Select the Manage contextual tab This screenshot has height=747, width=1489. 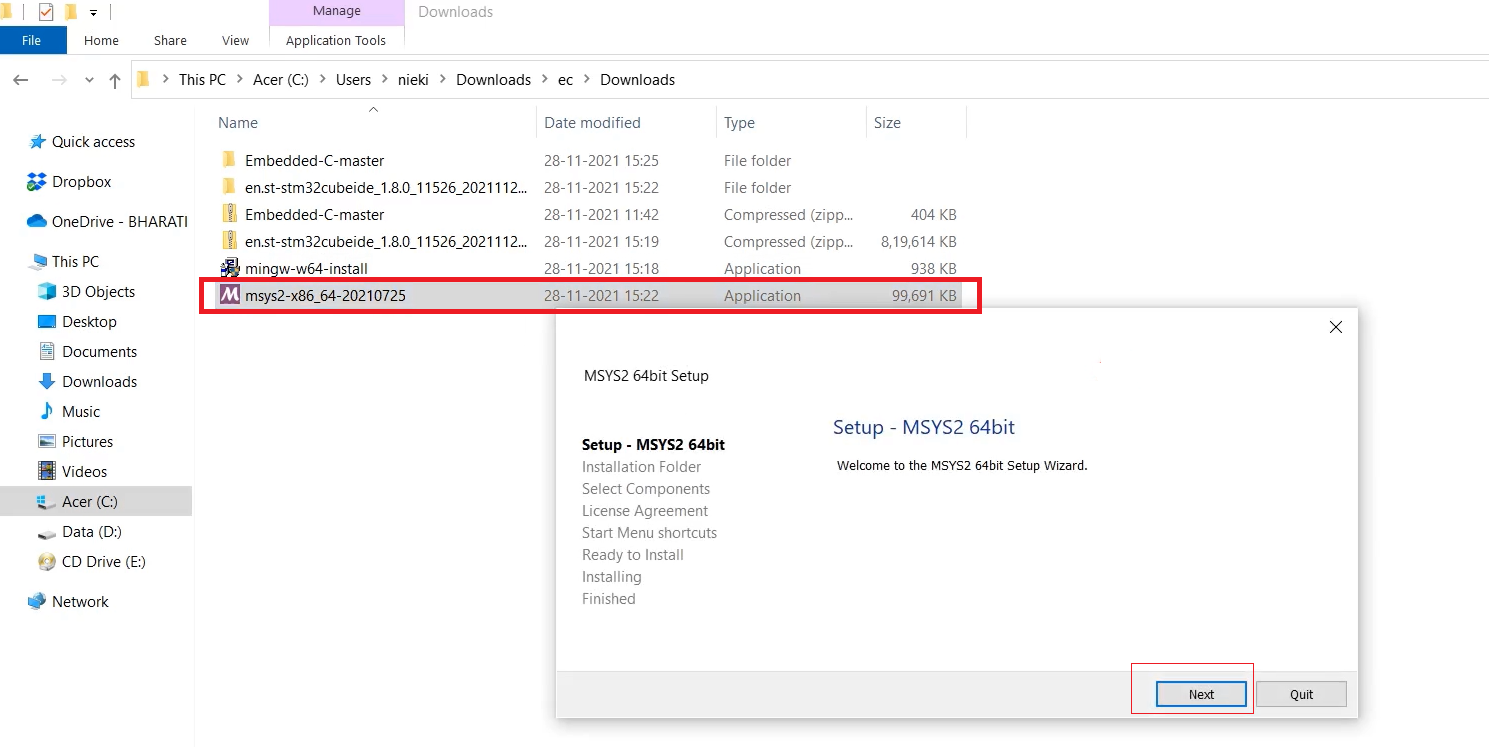[337, 12]
